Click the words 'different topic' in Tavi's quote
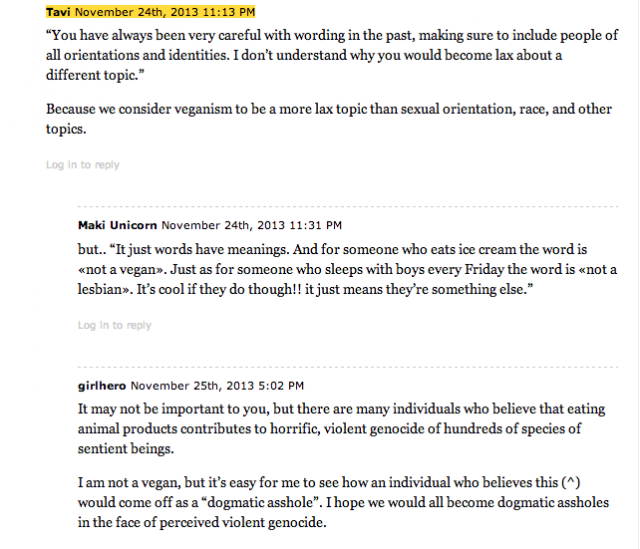The width and height of the screenshot is (640, 549). [90, 75]
